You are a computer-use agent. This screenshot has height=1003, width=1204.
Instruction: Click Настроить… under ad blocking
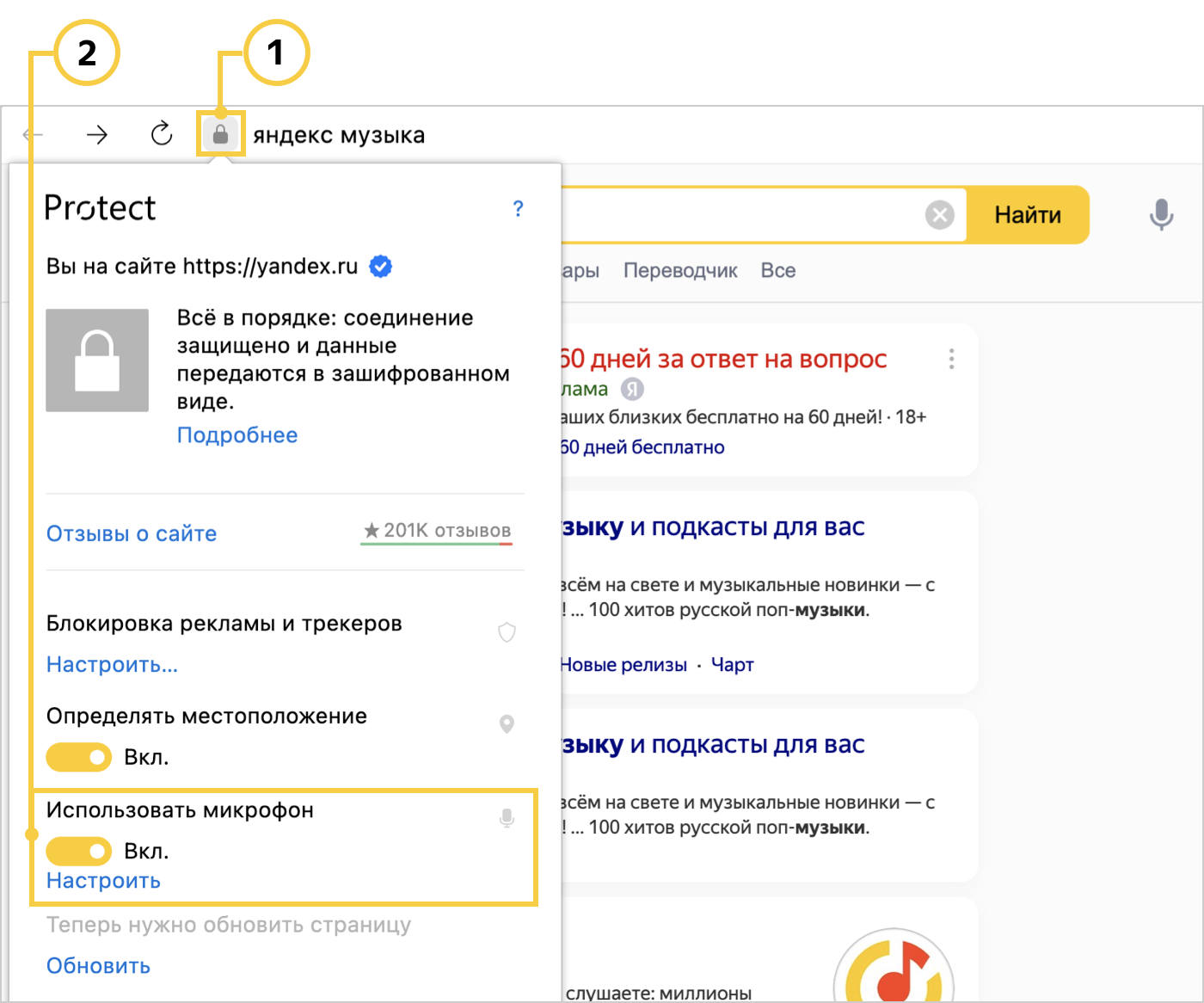pos(113,664)
